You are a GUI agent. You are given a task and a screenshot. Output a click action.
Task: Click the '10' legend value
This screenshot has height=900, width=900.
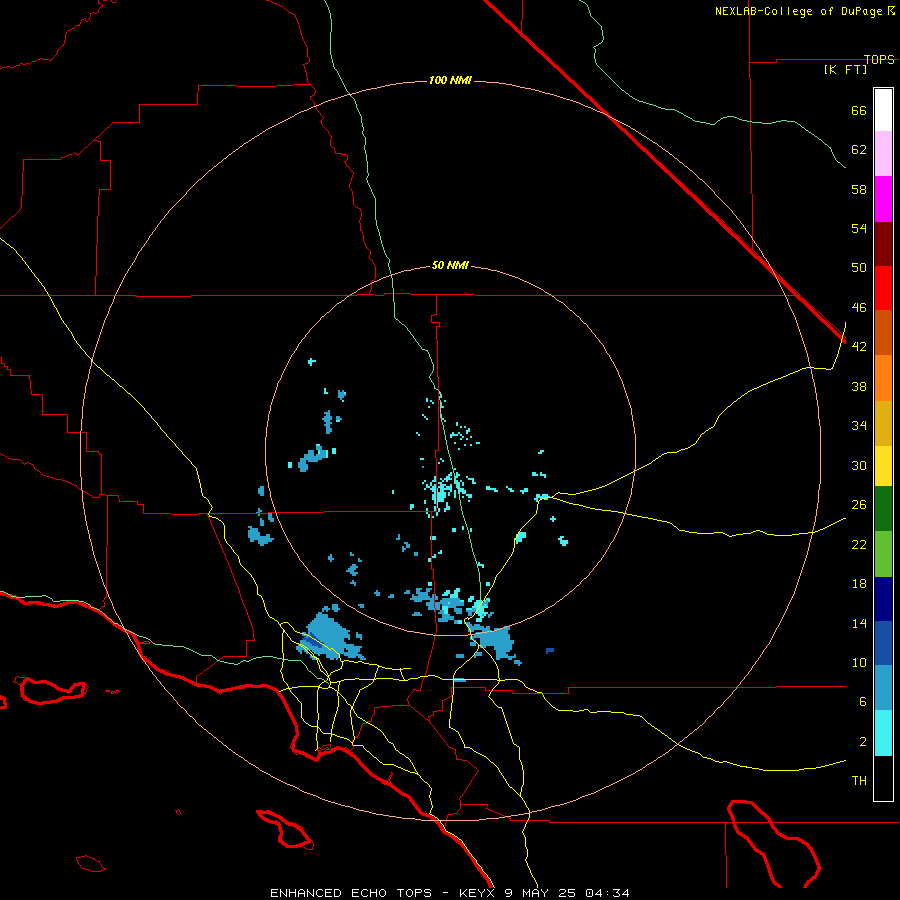coord(859,662)
